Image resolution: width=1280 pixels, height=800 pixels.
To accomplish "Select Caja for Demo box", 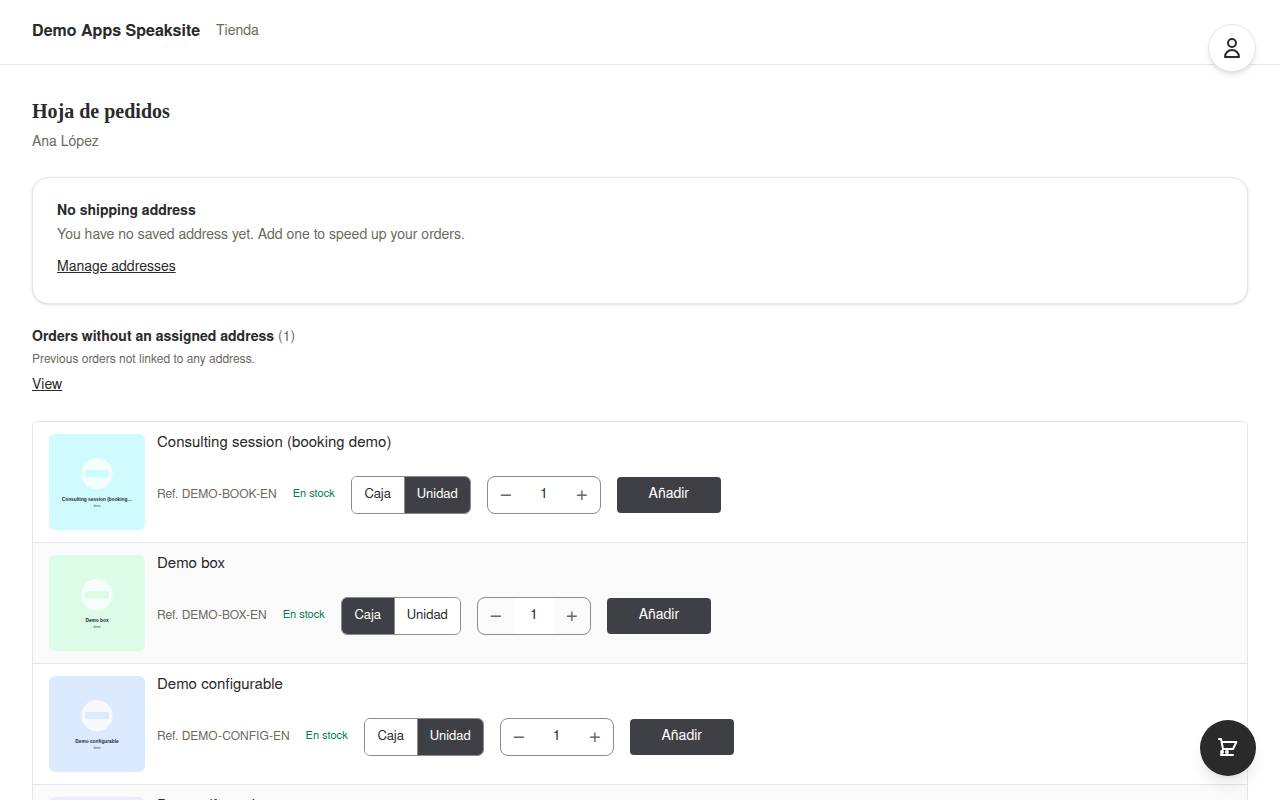I will [x=368, y=615].
